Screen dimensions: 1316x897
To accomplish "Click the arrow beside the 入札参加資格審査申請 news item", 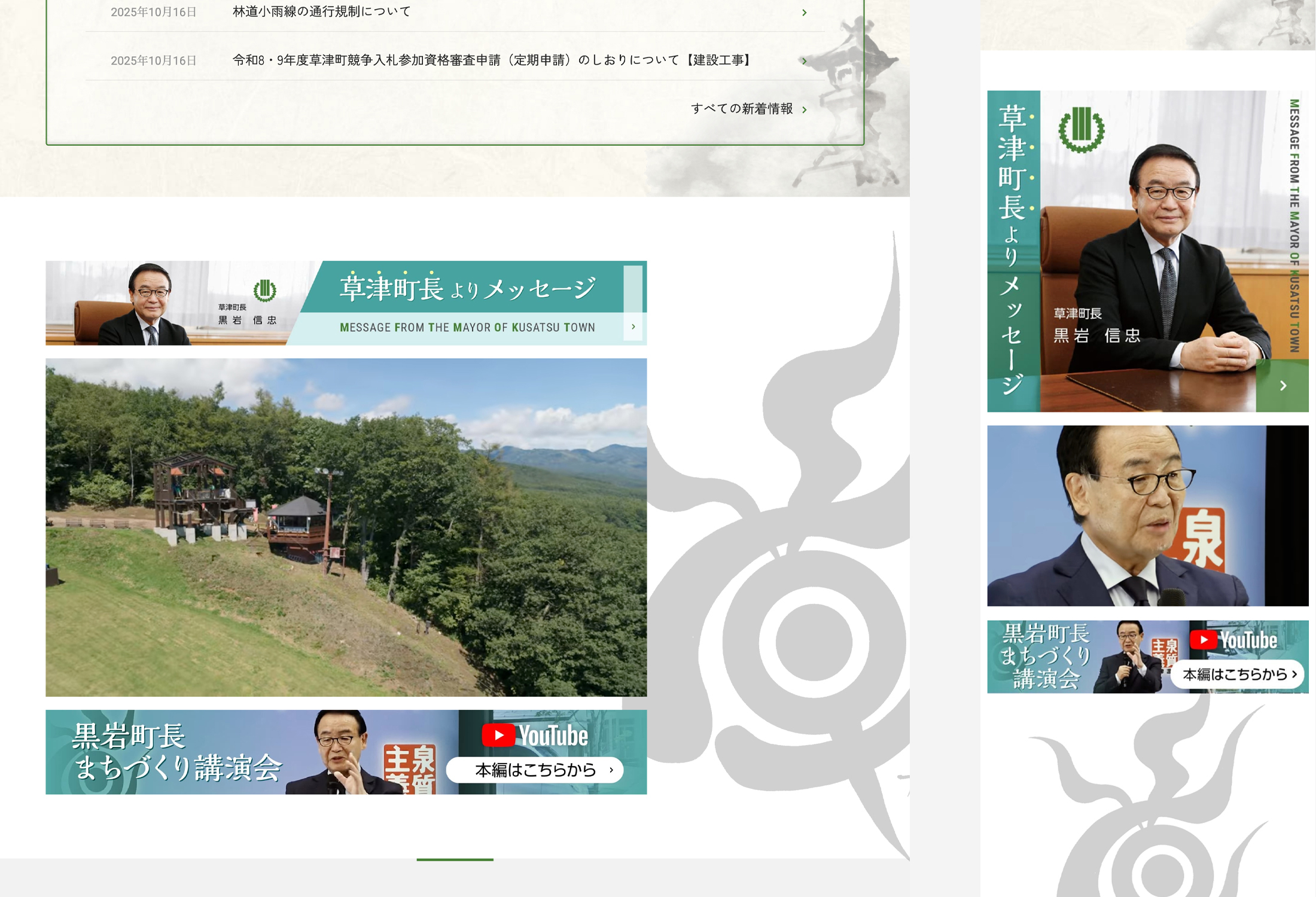I will [804, 61].
